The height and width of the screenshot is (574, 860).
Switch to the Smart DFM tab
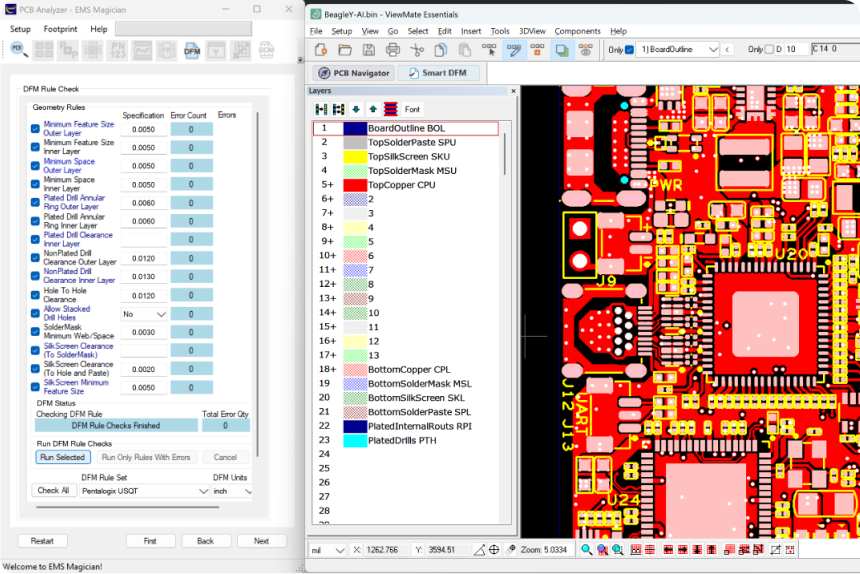(438, 73)
